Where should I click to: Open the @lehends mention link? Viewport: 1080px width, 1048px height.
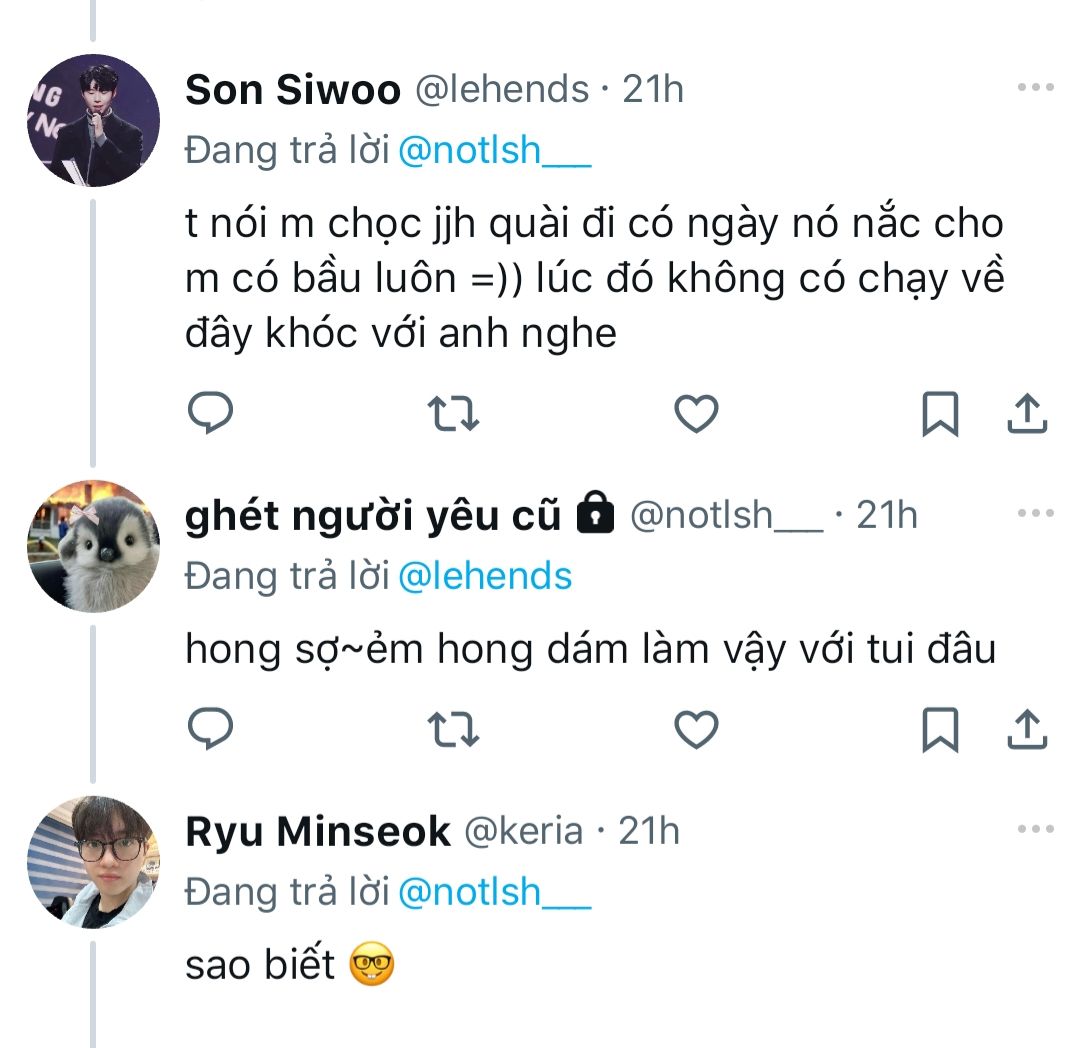pyautogui.click(x=485, y=576)
